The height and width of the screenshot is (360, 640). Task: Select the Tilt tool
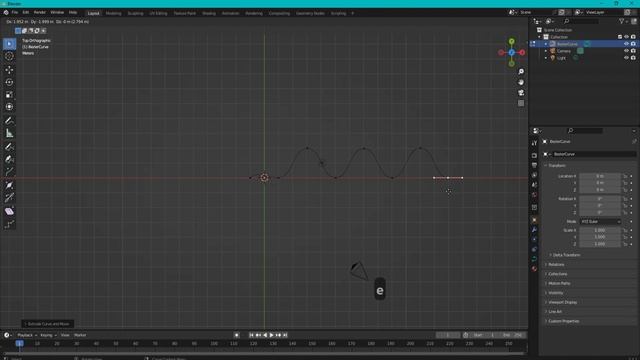(x=9, y=198)
